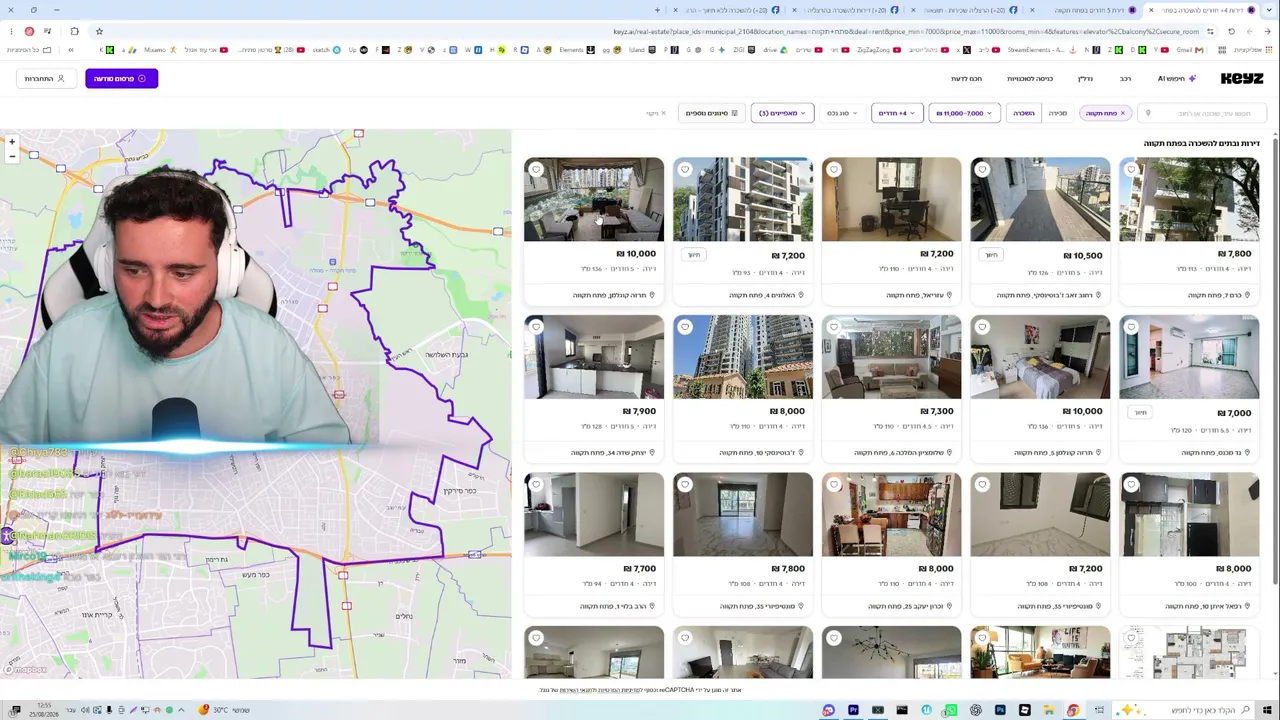Favorite the ₪7,800 listing on Kerem 7
Image resolution: width=1280 pixels, height=720 pixels.
click(x=1131, y=170)
